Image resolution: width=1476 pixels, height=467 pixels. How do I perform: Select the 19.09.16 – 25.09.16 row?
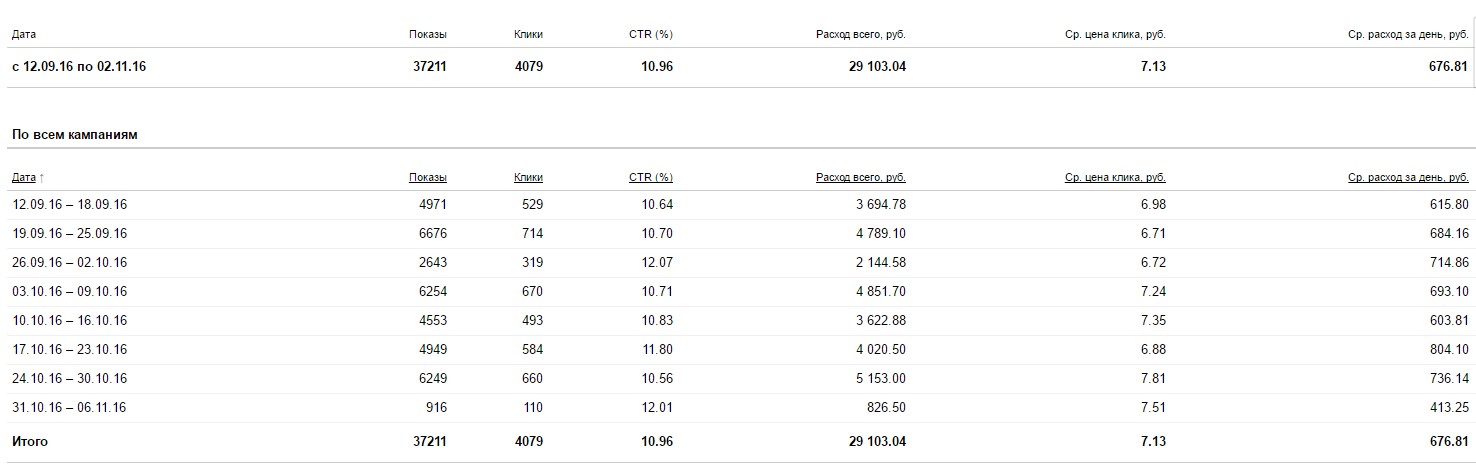point(741,234)
